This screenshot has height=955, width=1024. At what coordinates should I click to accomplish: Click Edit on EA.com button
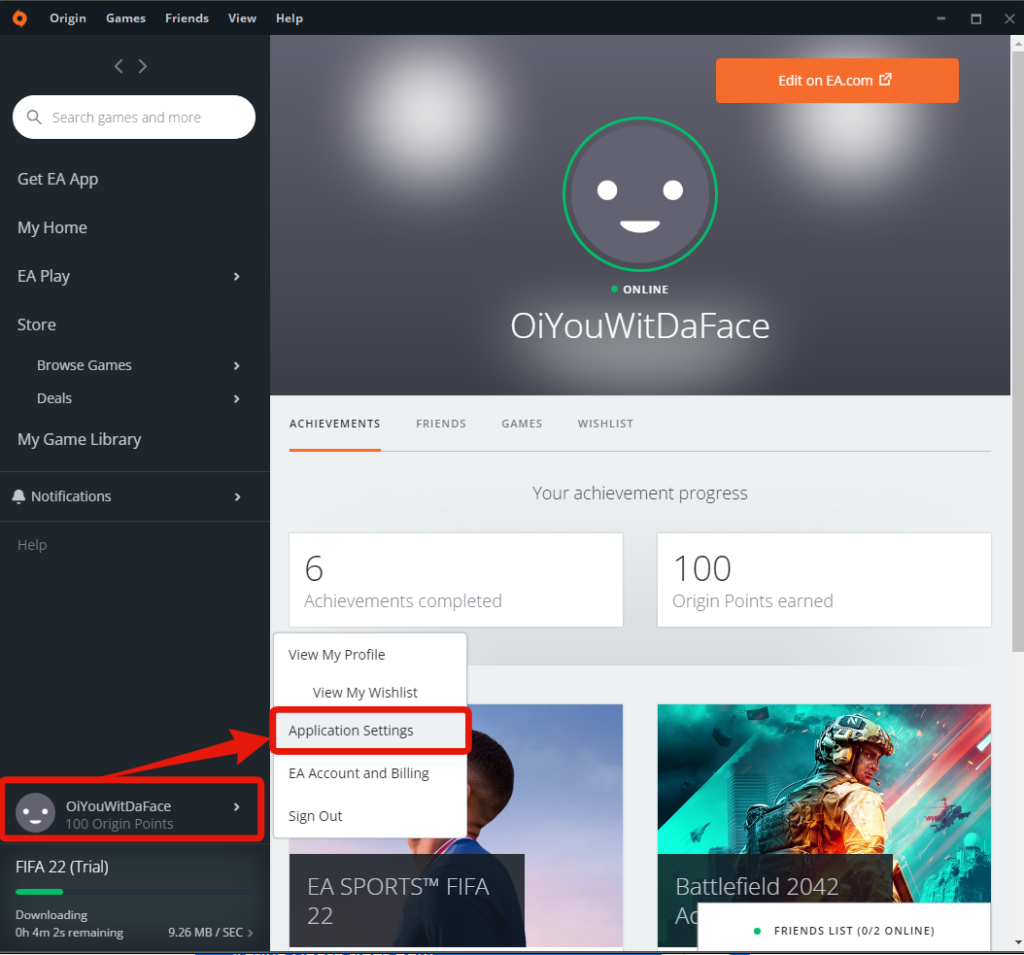coord(837,80)
